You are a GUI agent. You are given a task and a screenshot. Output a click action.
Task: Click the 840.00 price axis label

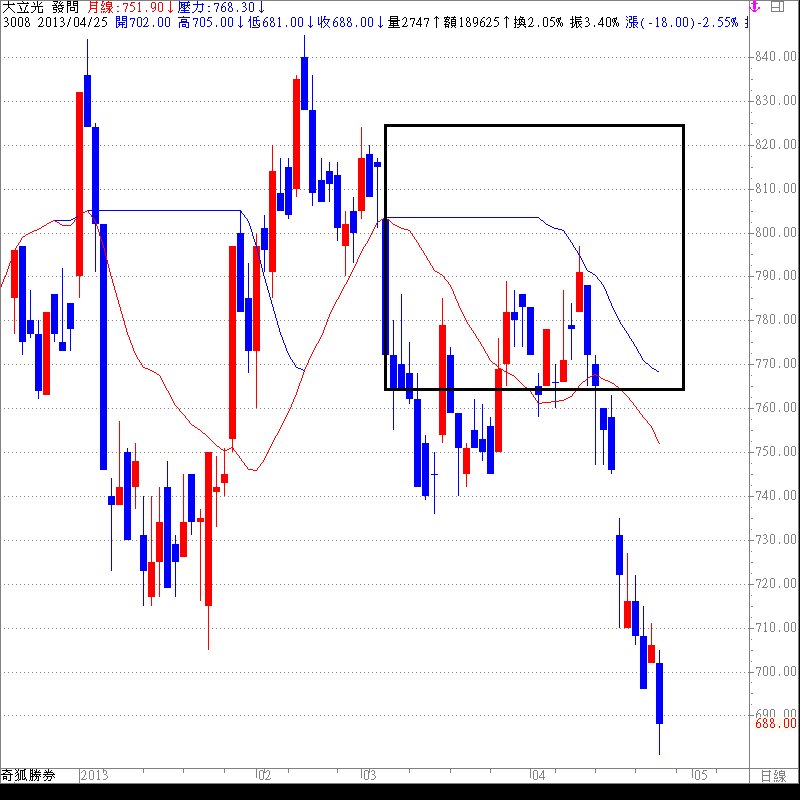pos(775,57)
